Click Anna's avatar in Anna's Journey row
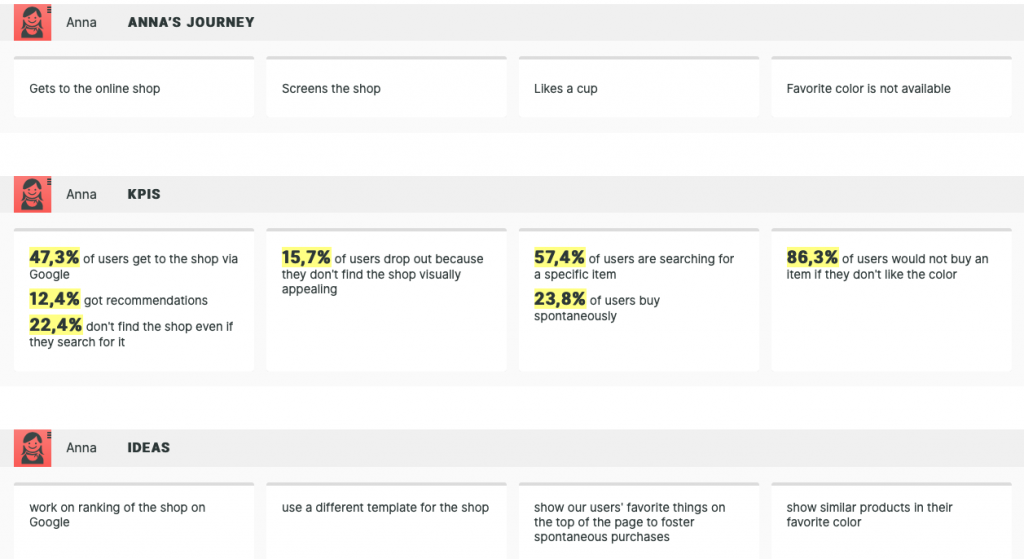1024x559 pixels. [x=32, y=23]
